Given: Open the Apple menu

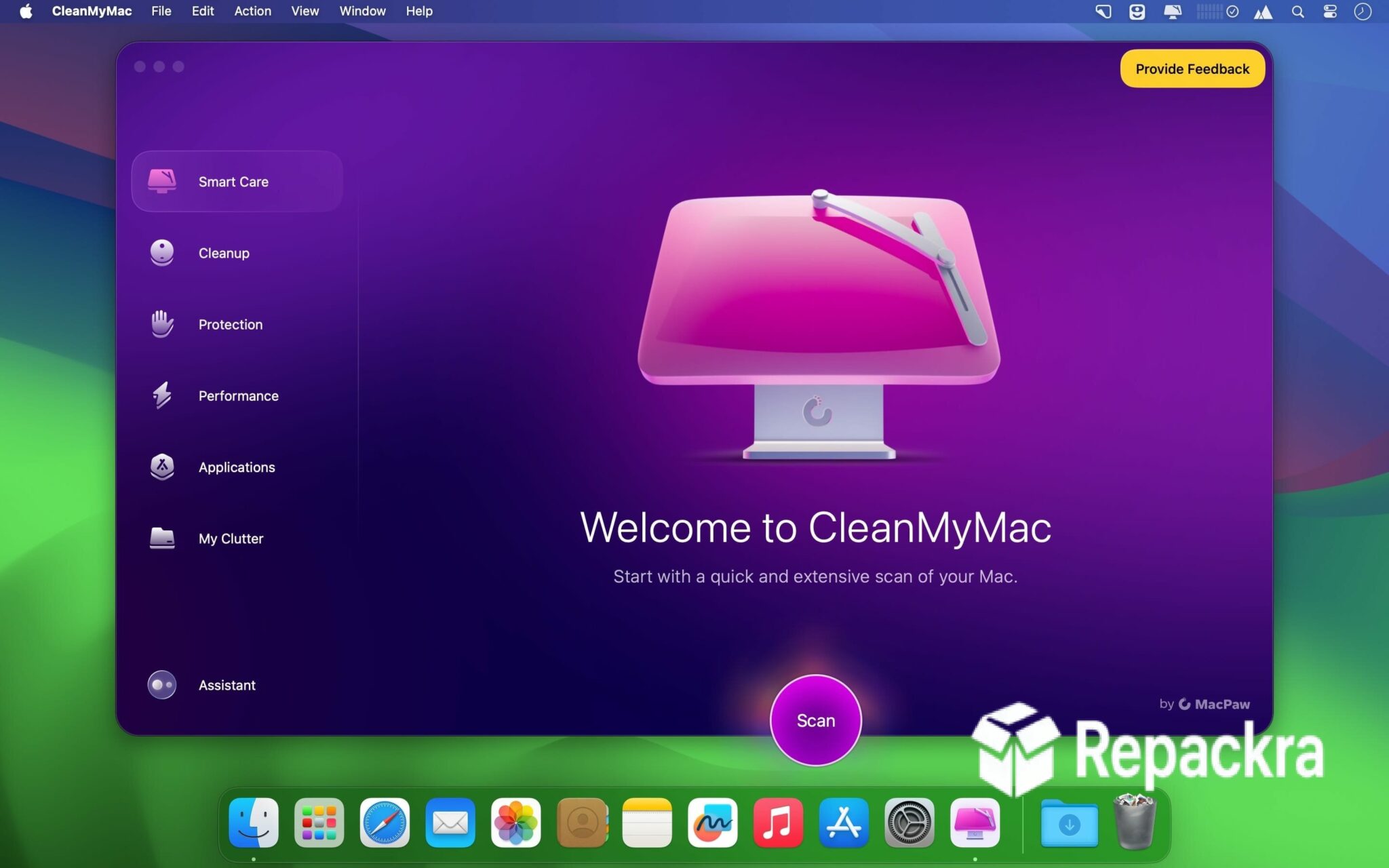Looking at the screenshot, I should click(x=26, y=12).
